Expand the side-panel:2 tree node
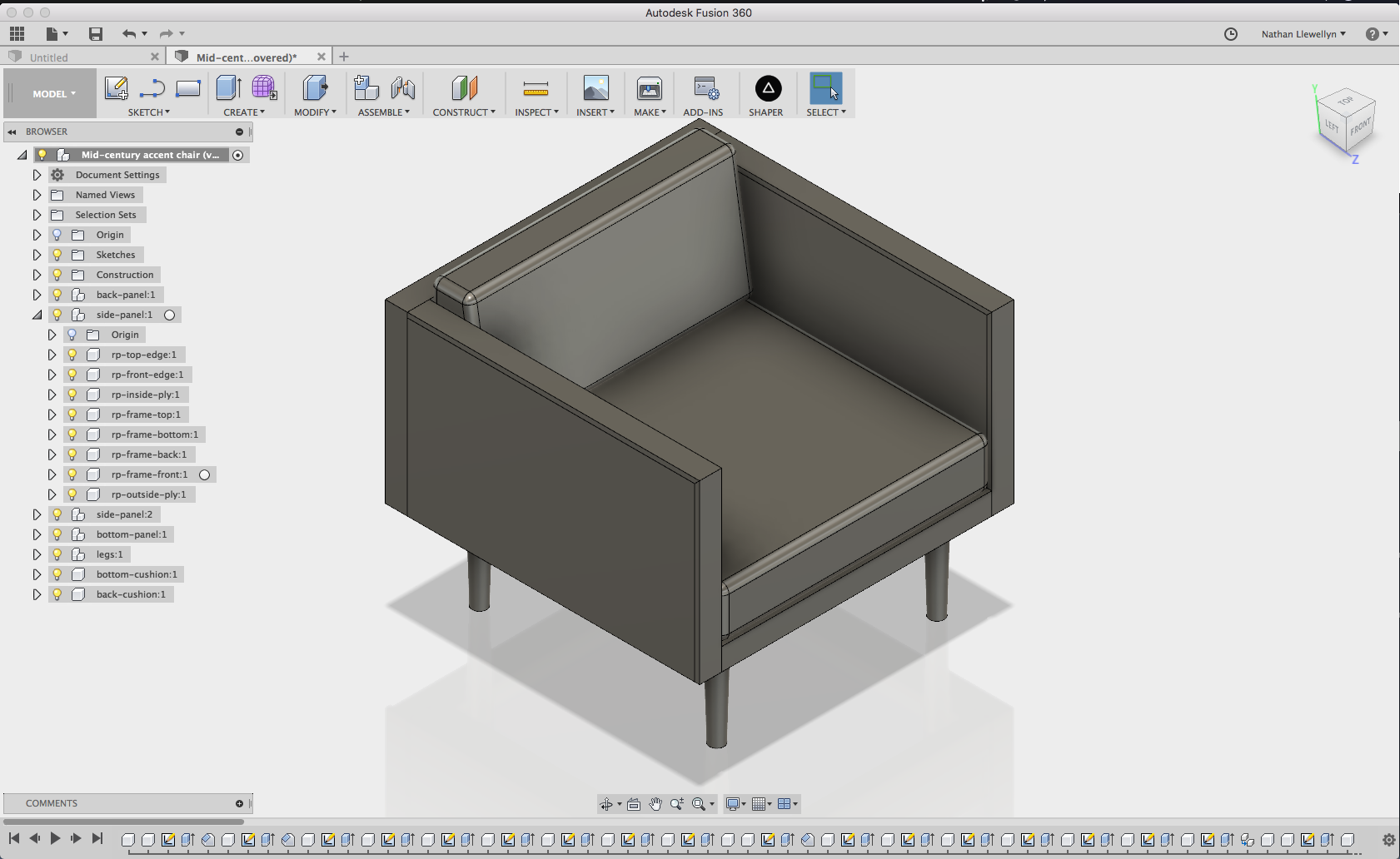 pyautogui.click(x=37, y=514)
